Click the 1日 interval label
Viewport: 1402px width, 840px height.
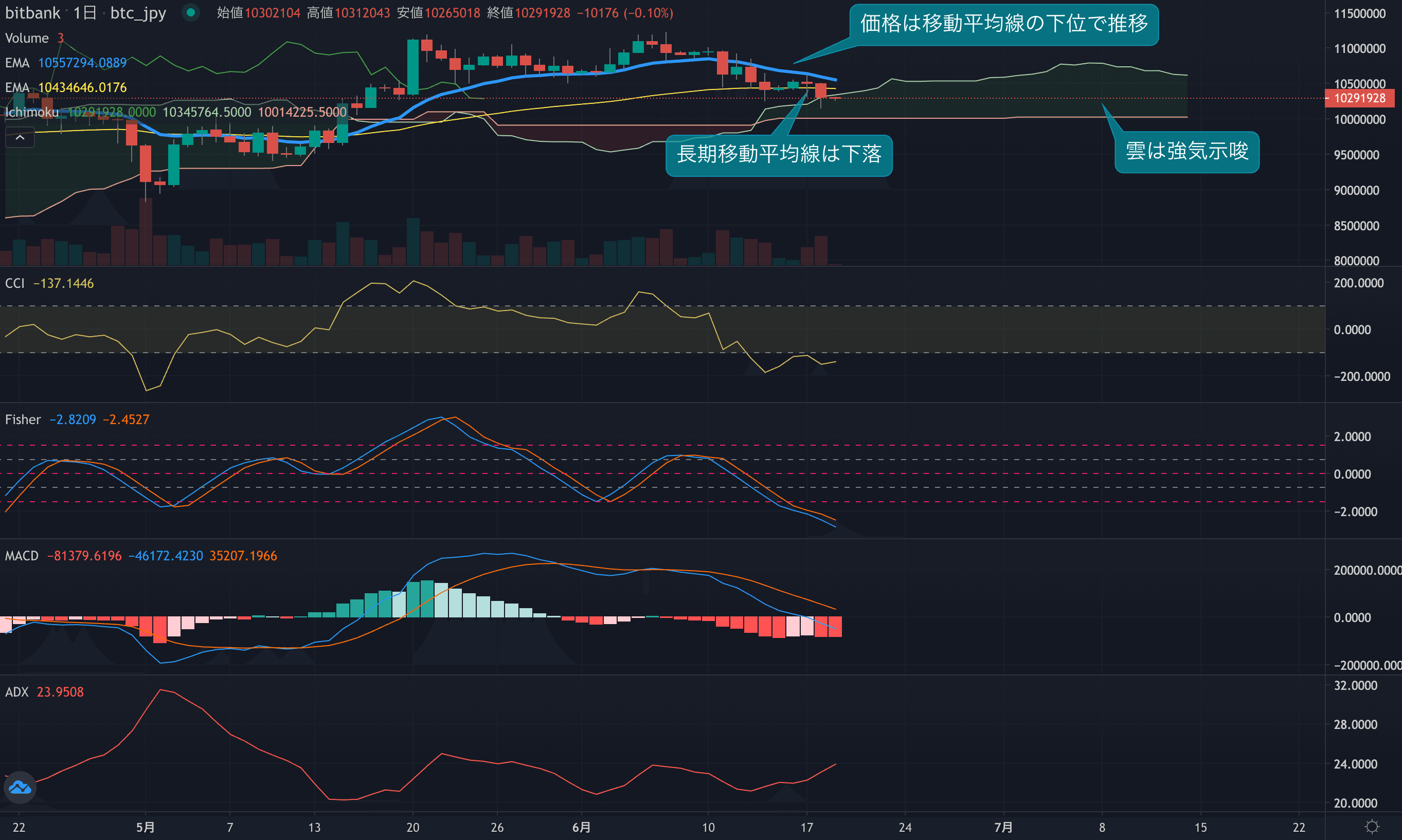click(x=84, y=12)
